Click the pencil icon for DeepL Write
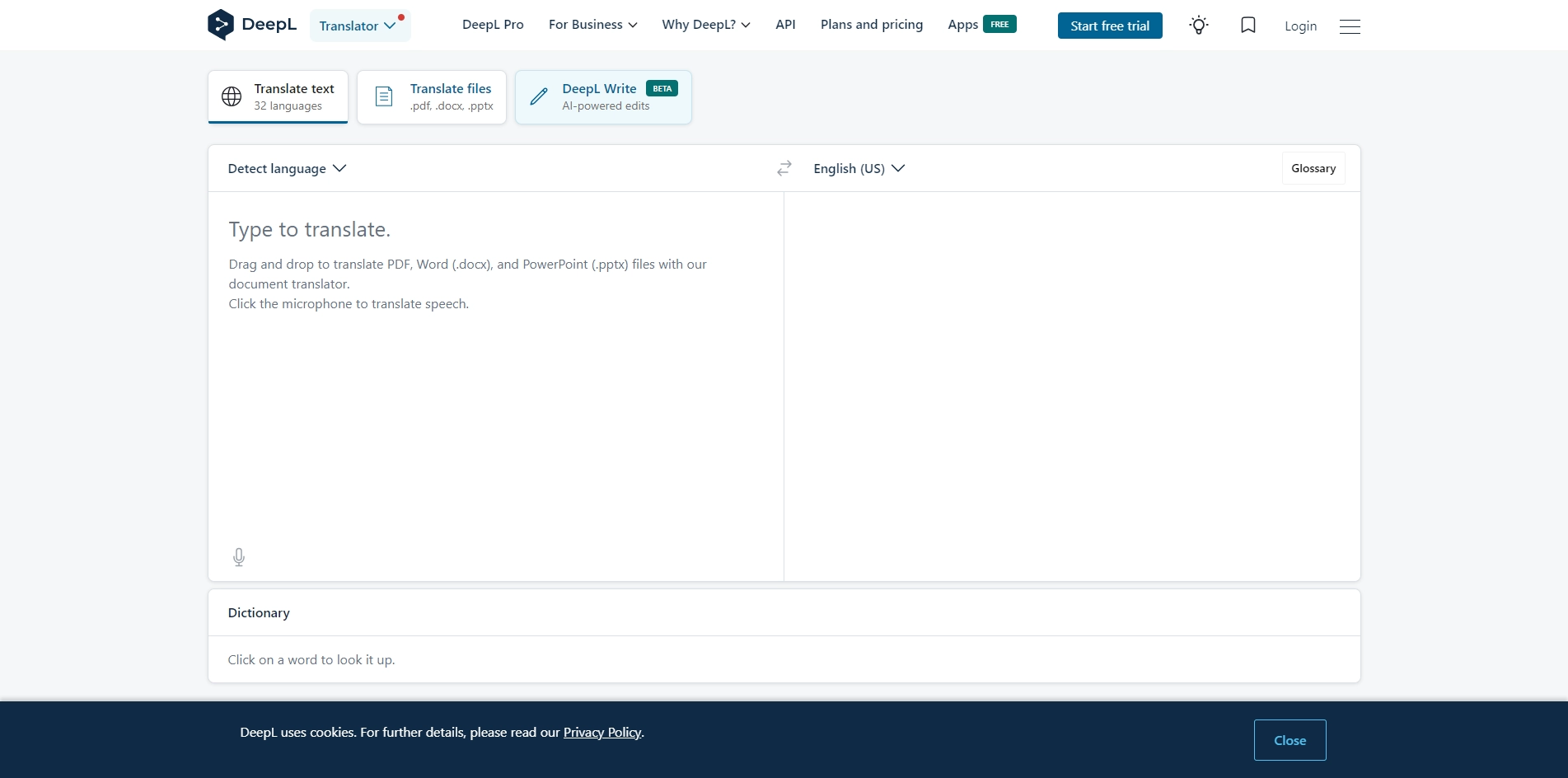This screenshot has height=778, width=1568. point(539,96)
